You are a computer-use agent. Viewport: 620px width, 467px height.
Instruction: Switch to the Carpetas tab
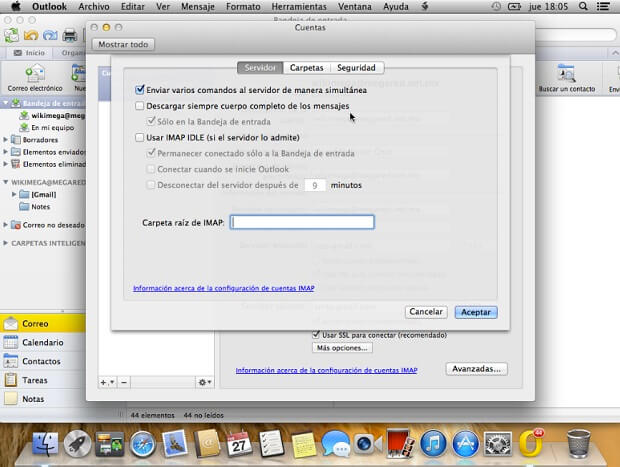click(306, 68)
